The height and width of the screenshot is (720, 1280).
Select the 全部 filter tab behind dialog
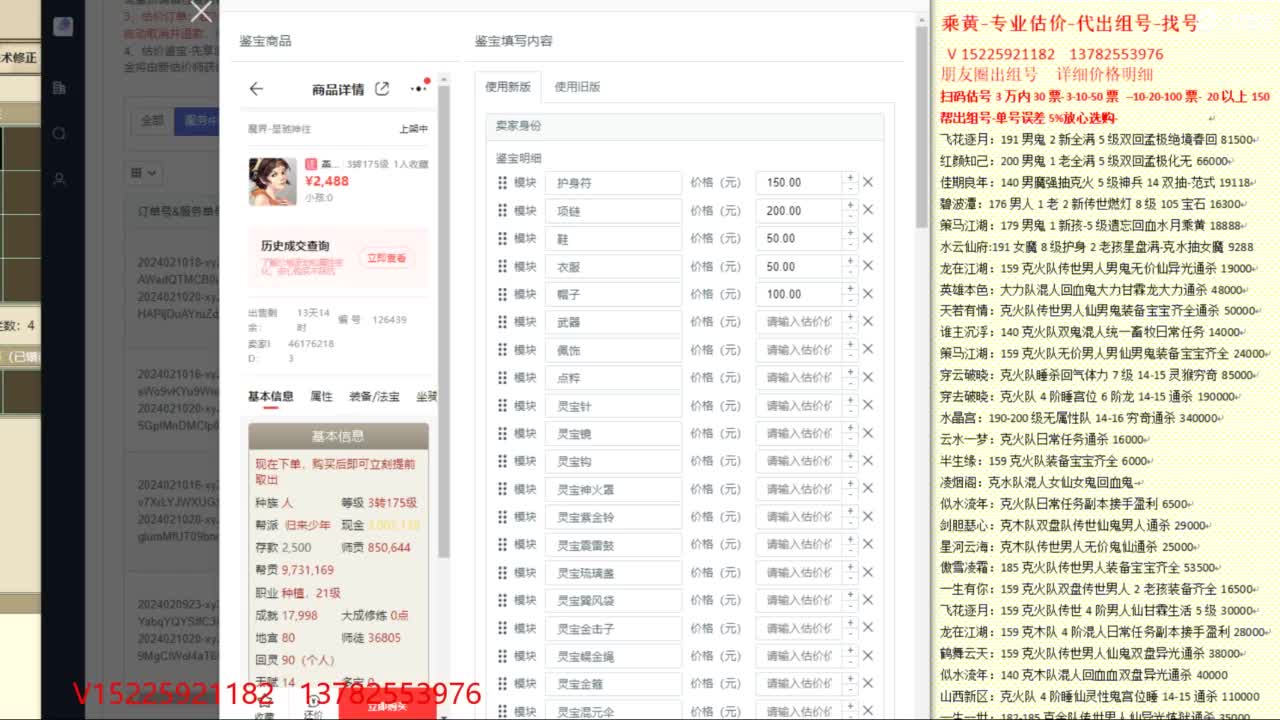pos(152,120)
